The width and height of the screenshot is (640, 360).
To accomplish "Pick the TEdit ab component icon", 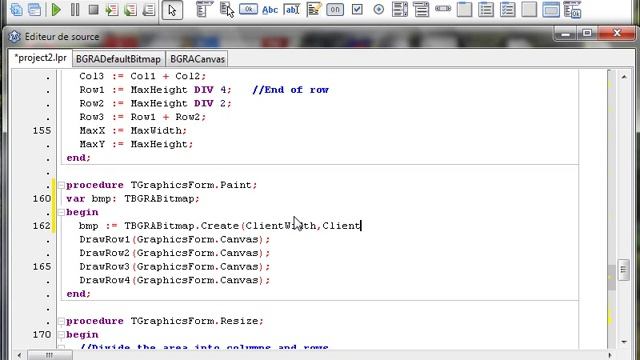I will pos(291,9).
